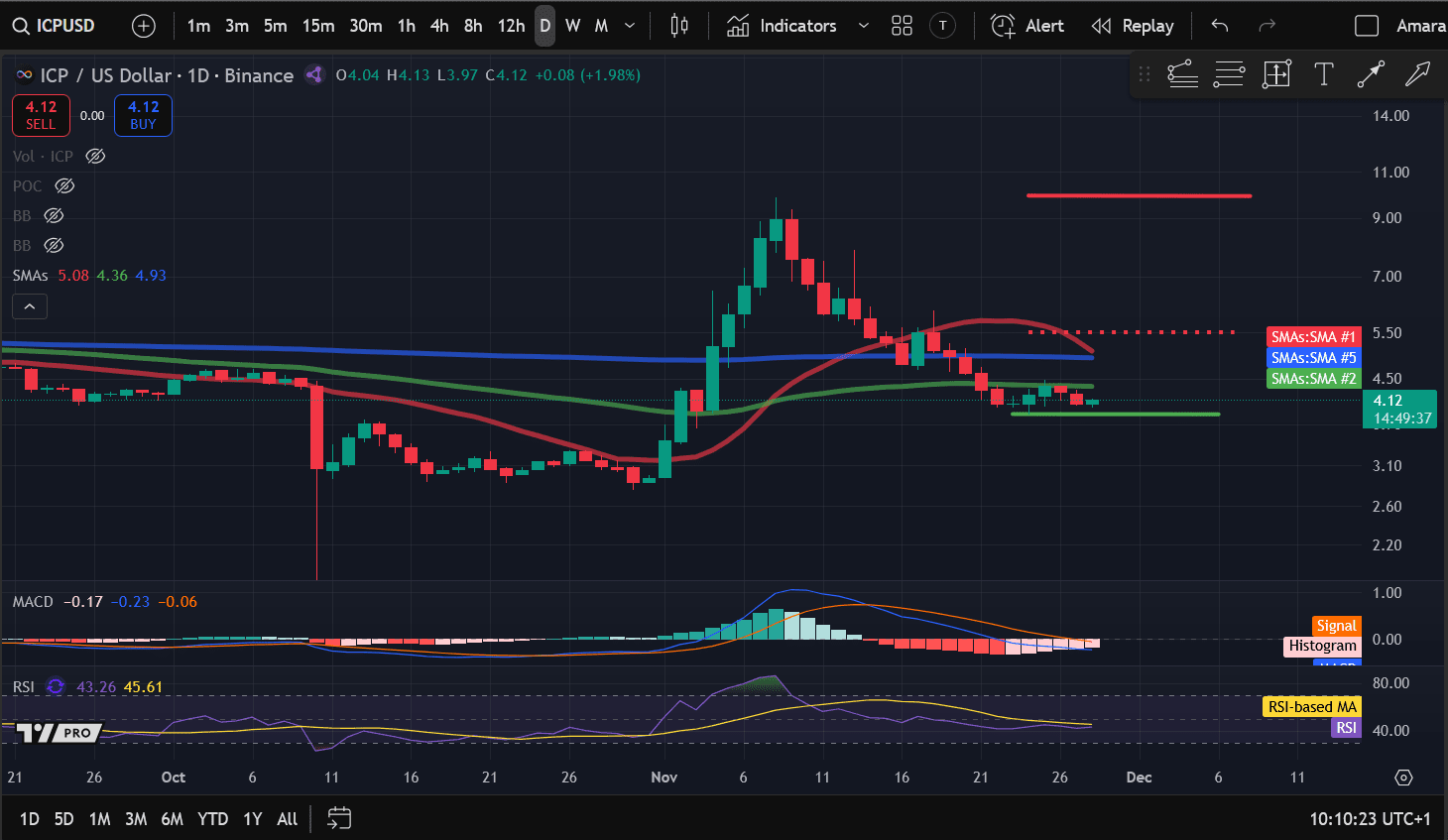Image resolution: width=1448 pixels, height=840 pixels.
Task: Open the layout templates grid icon
Action: tap(902, 26)
